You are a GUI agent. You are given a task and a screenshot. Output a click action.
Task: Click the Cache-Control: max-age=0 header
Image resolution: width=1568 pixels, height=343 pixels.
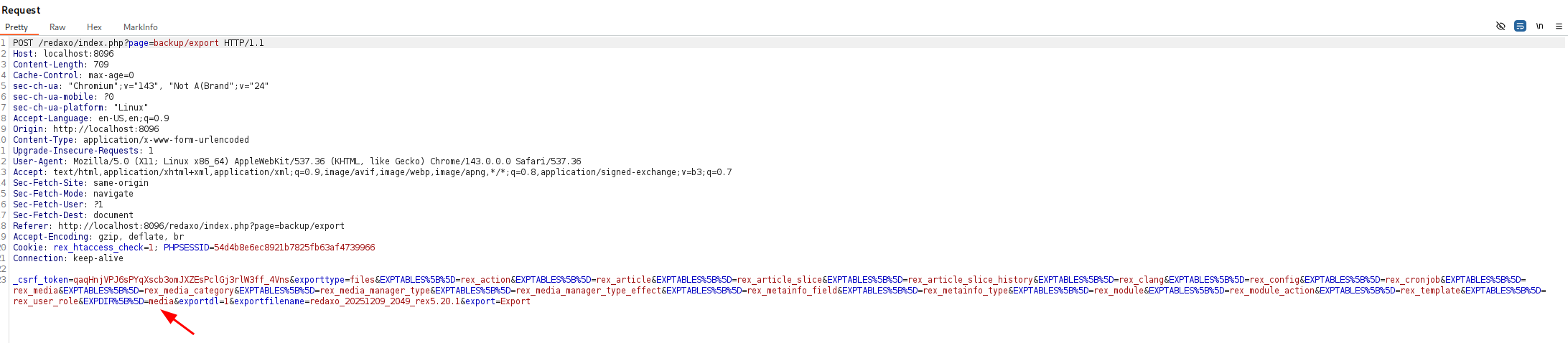pyautogui.click(x=73, y=75)
